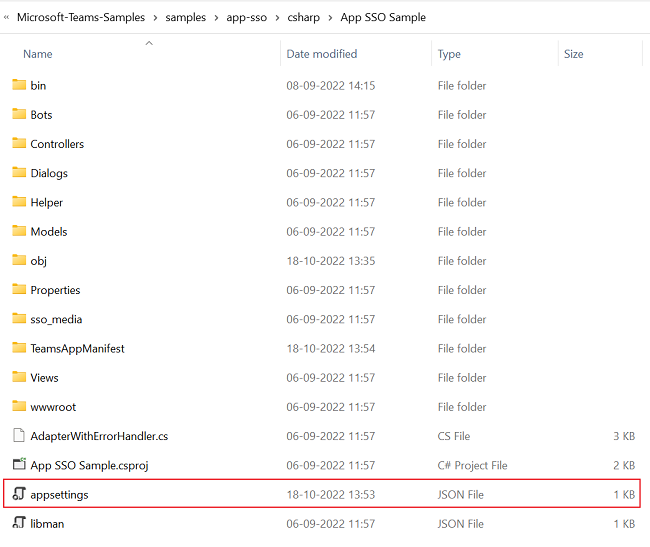Click the C# Project File type cell
650x547 pixels.
click(472, 465)
